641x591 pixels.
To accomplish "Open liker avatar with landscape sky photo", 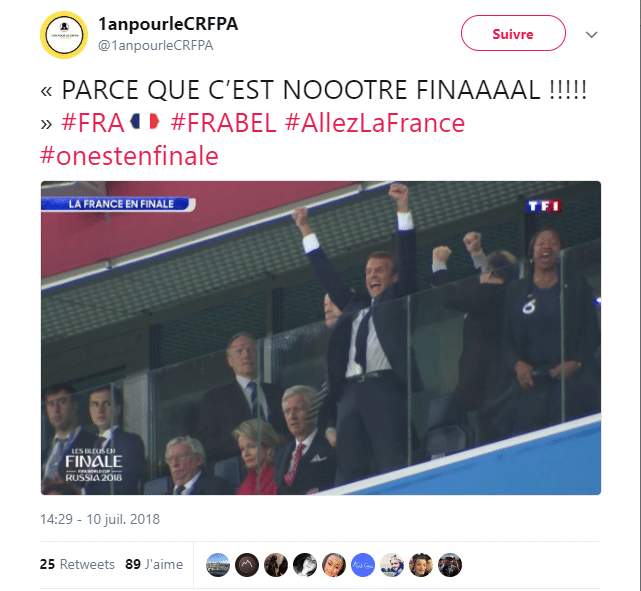I will (218, 565).
